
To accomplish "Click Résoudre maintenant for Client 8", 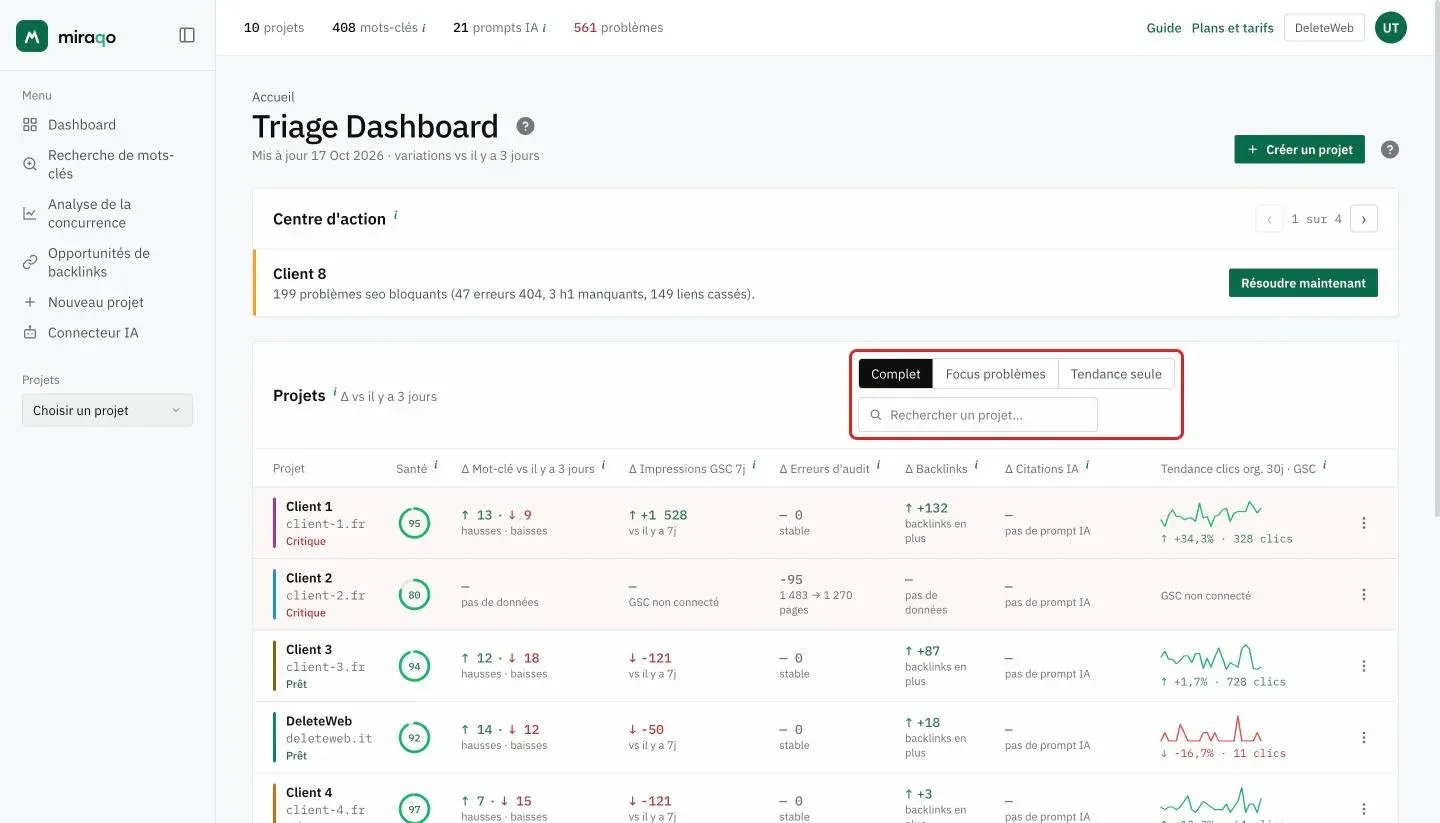I will [x=1303, y=283].
